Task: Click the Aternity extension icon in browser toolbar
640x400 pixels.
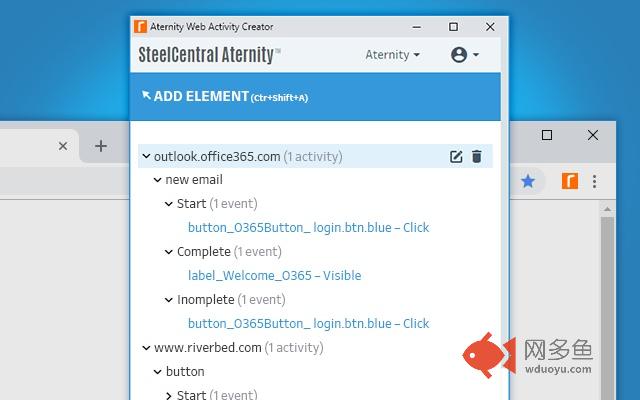Action: 570,181
